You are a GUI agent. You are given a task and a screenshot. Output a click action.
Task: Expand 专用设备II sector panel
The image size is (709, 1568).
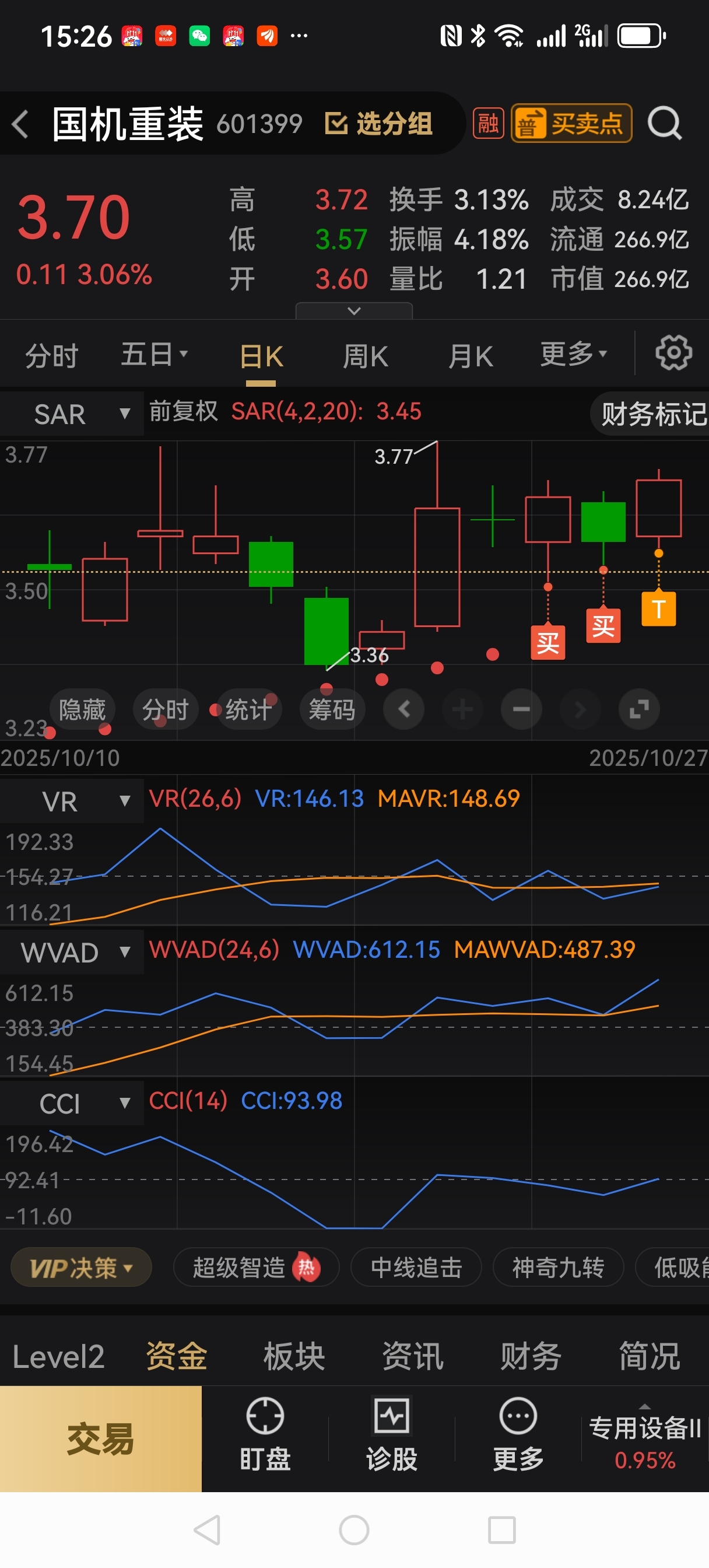click(x=645, y=1438)
